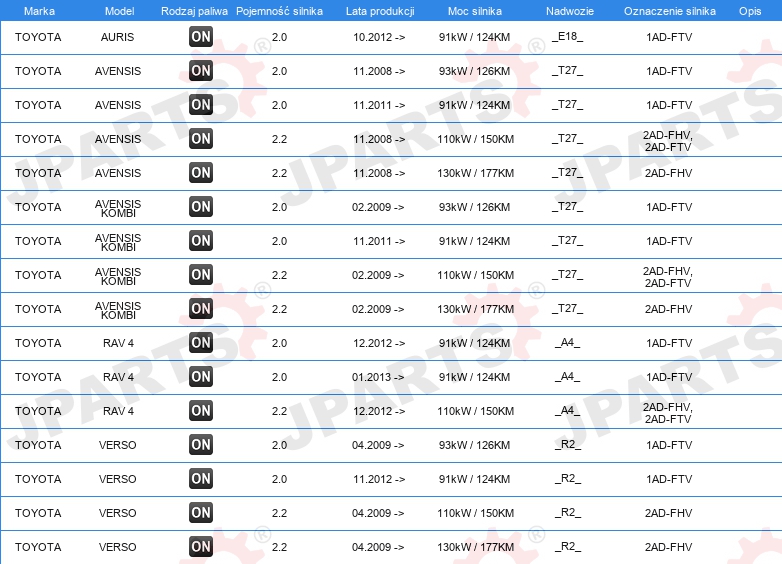Click ON fuel icon for RAV 4 from 01.2013
782x564 pixels.
click(201, 376)
